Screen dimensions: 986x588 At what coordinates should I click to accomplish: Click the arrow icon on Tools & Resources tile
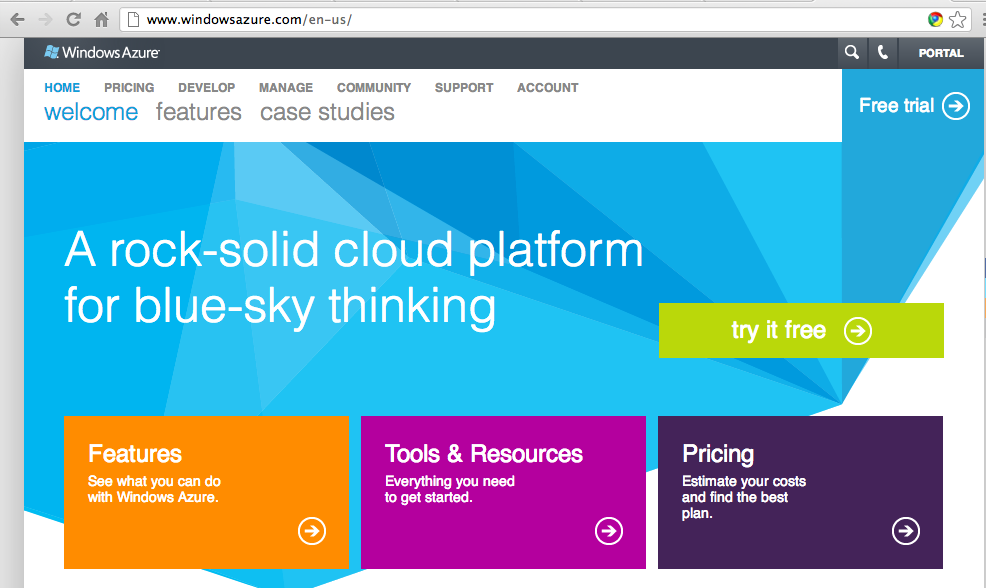click(609, 531)
